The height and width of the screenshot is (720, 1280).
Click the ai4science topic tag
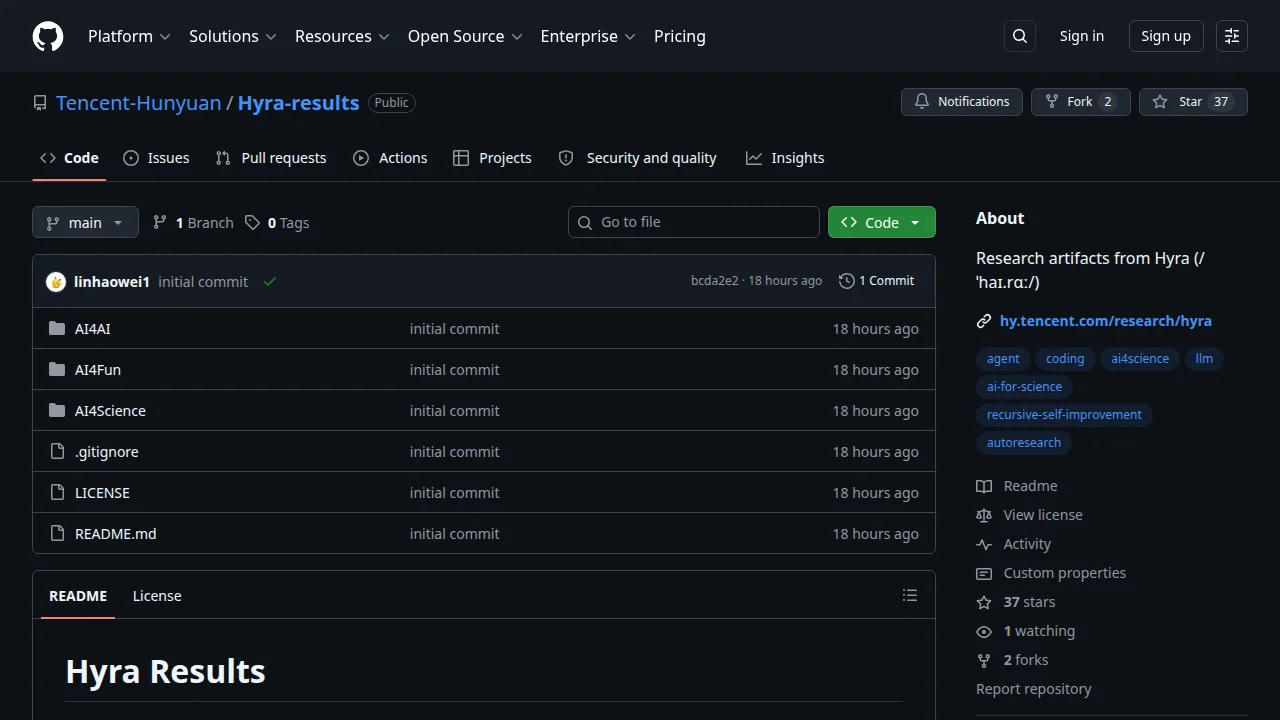1140,359
